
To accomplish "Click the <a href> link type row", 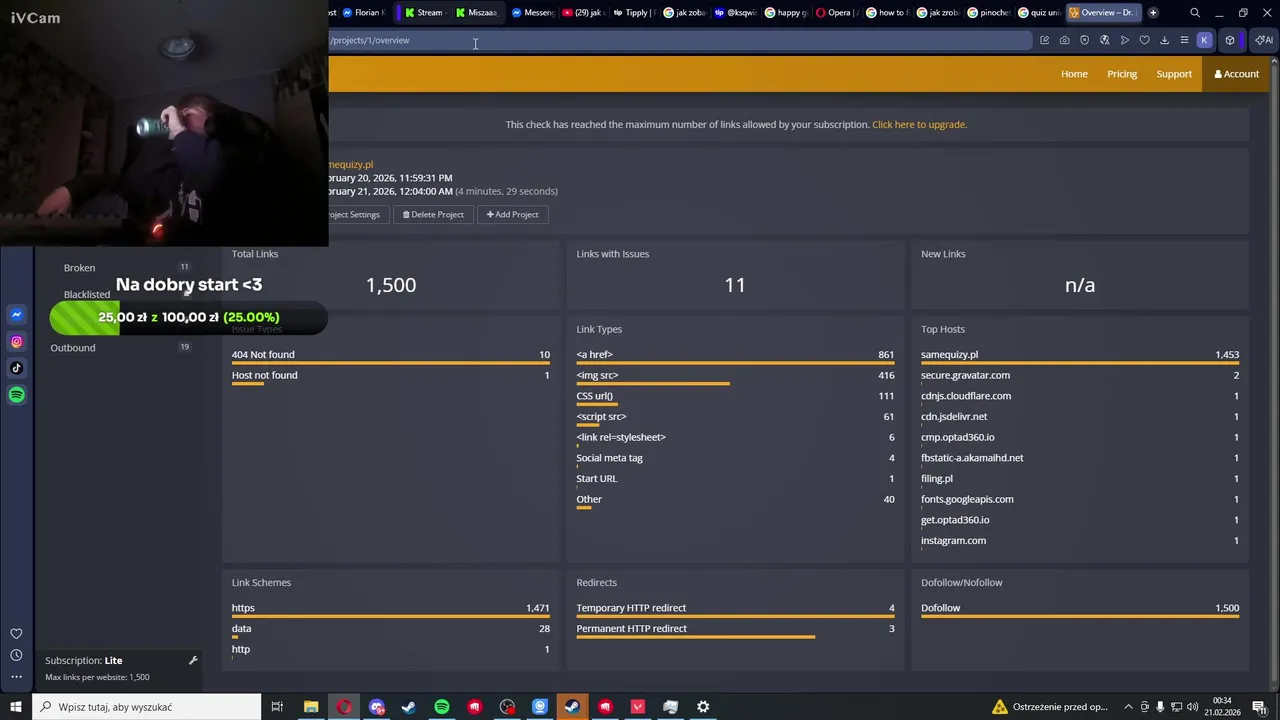I will [735, 356].
